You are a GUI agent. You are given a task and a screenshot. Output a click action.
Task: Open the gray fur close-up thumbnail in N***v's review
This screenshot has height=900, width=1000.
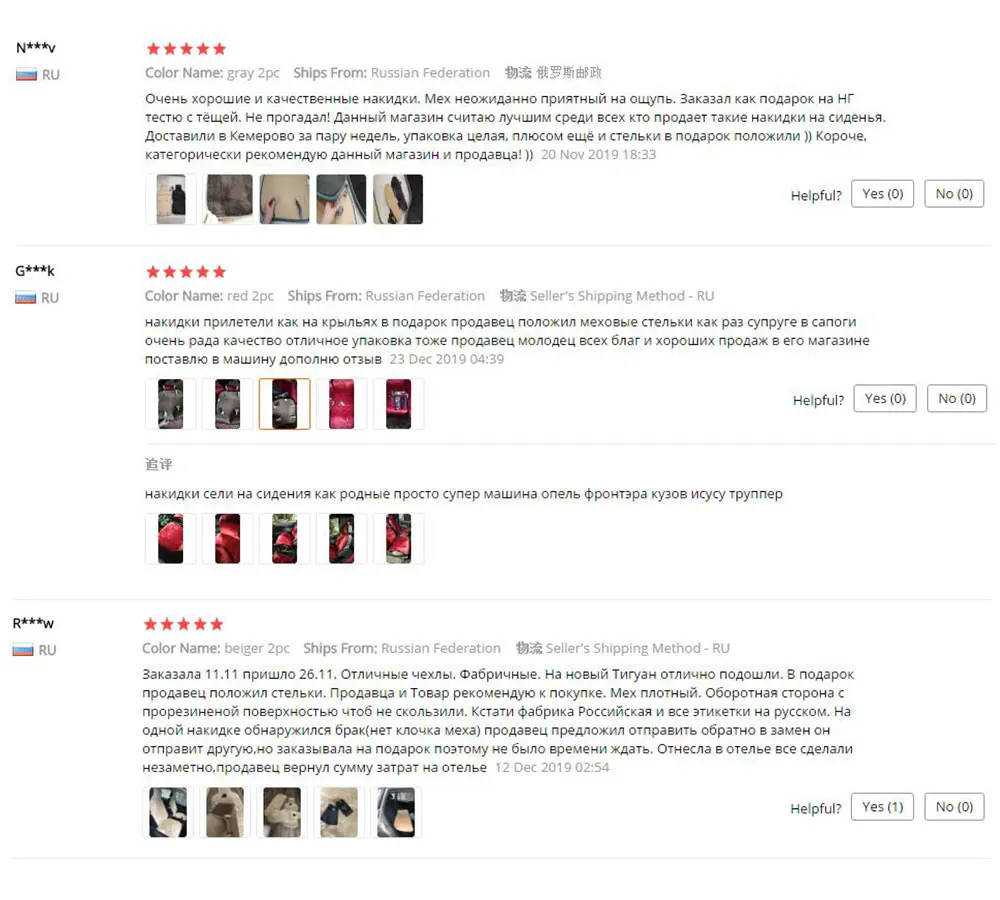tap(228, 199)
